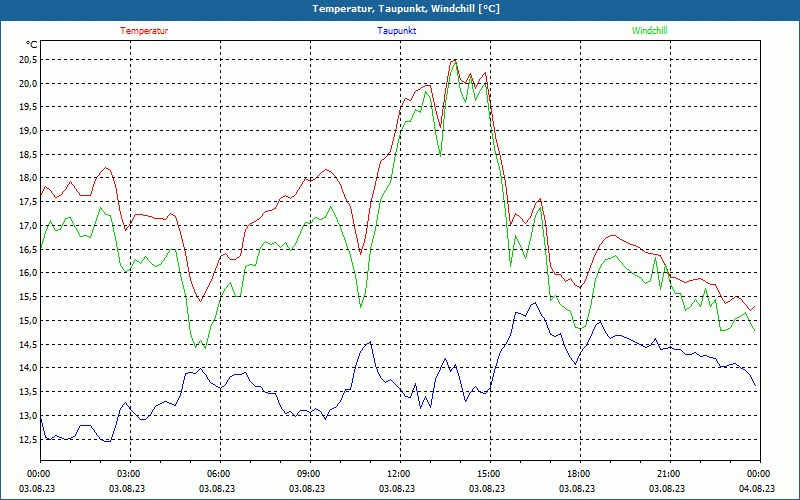
Task: Select the blue 'Taupunkt' legend label
Action: tap(397, 31)
